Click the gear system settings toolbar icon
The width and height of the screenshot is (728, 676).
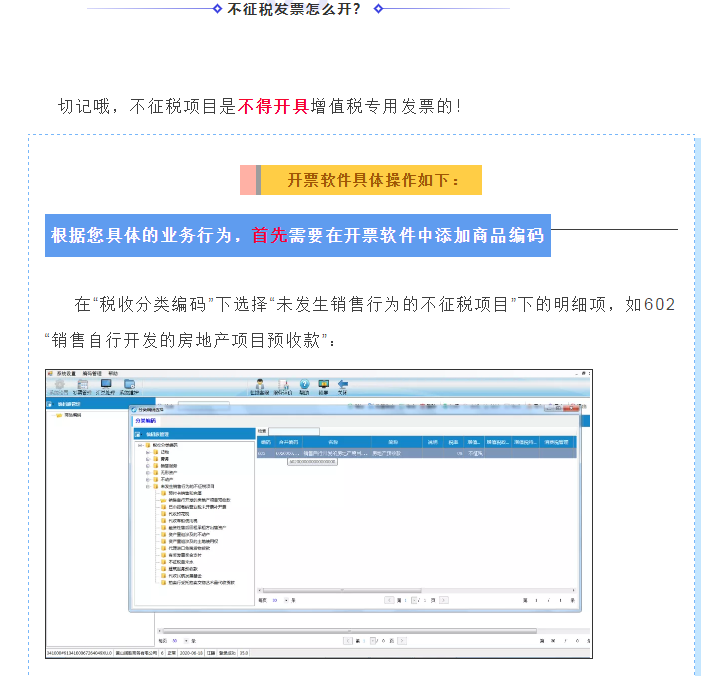(59, 384)
